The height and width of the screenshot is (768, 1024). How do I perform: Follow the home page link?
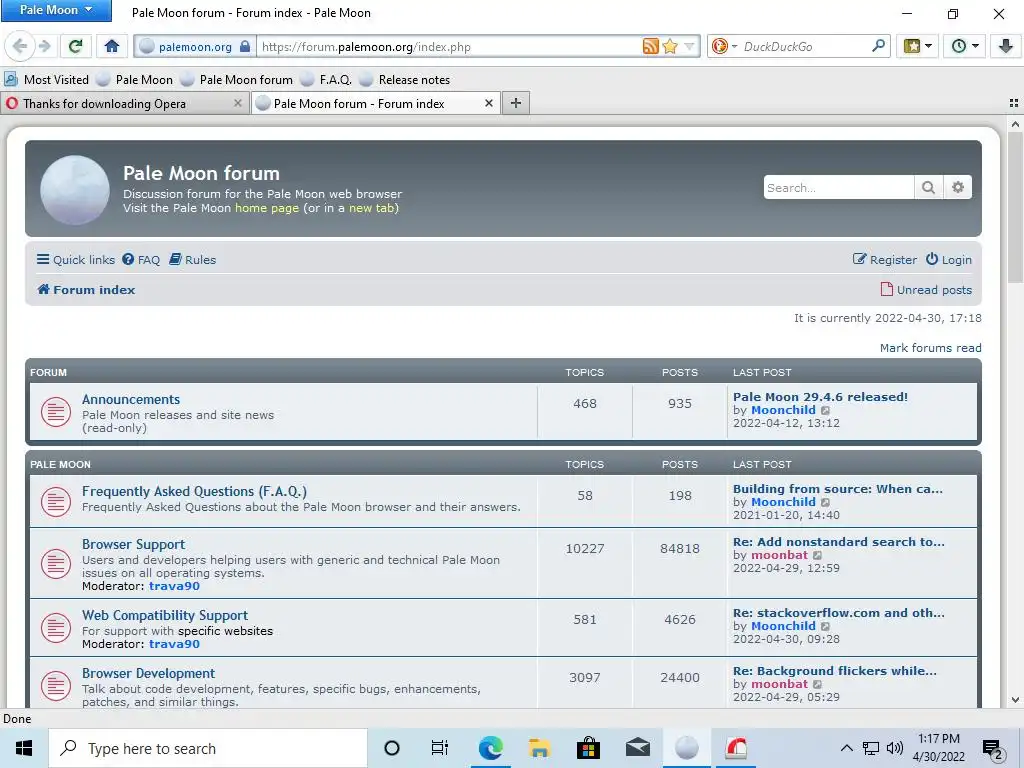266,208
